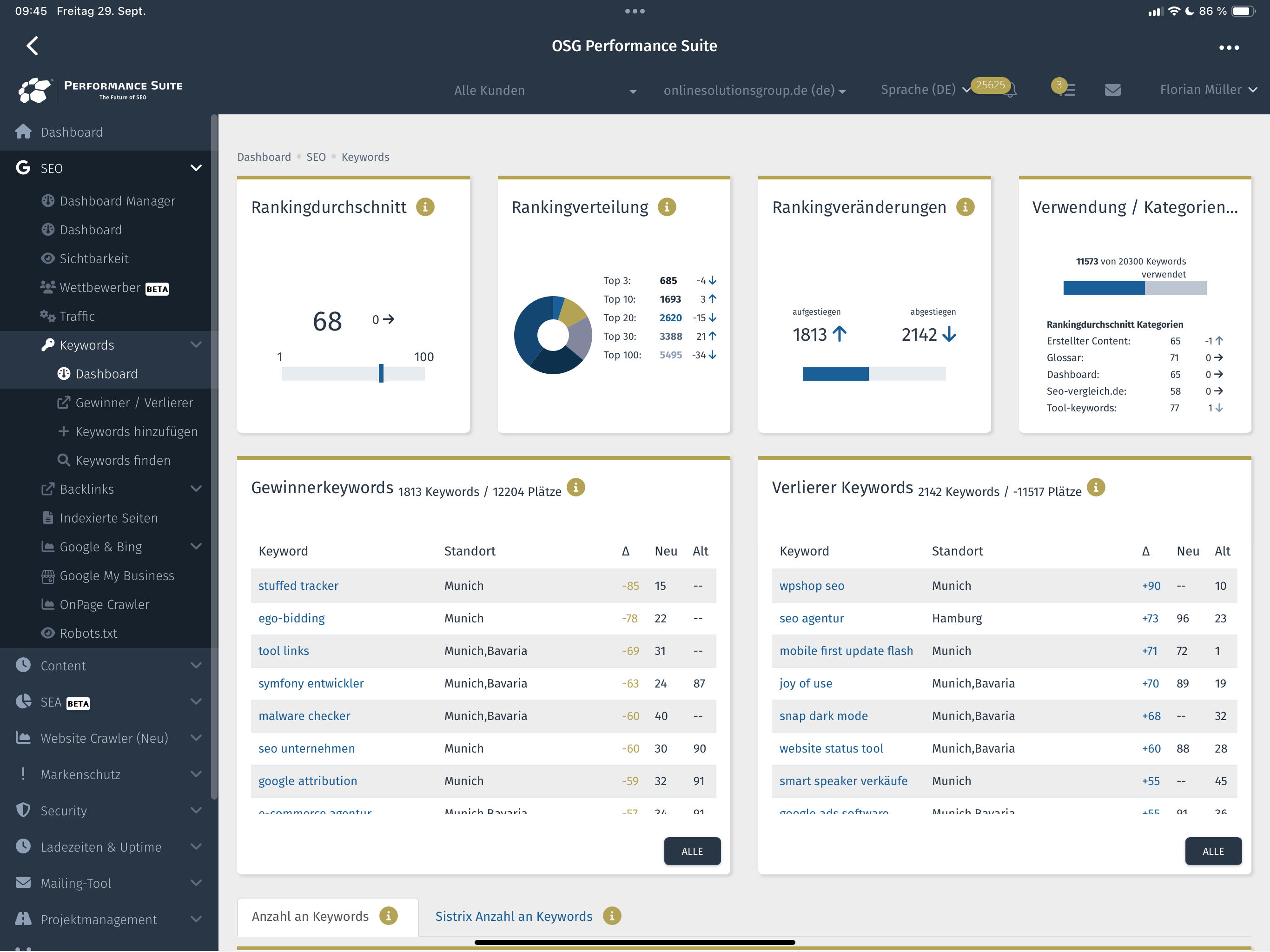
Task: Open the task list icon with badge 3
Action: click(1066, 90)
